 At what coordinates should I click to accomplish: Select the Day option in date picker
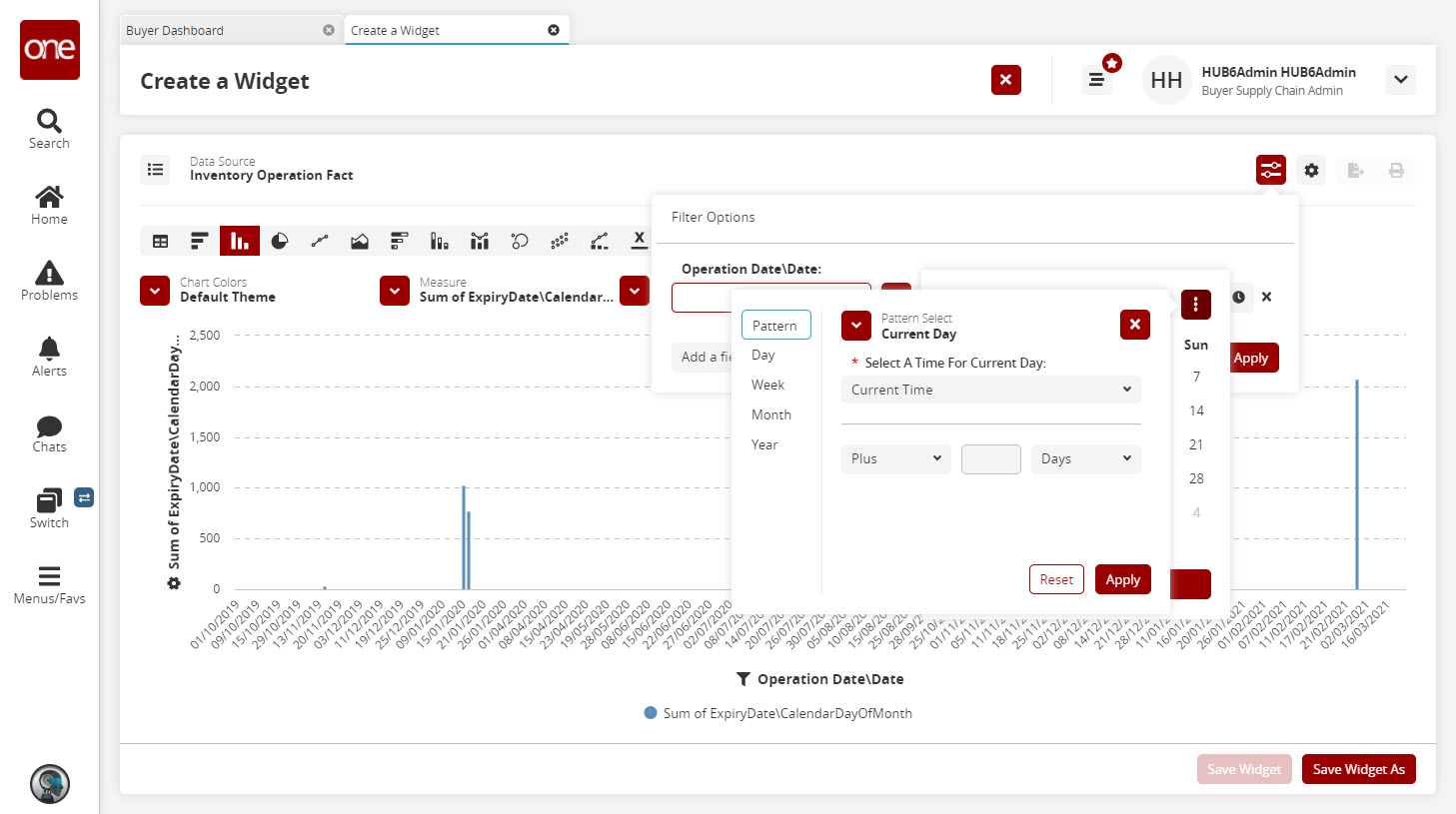763,355
